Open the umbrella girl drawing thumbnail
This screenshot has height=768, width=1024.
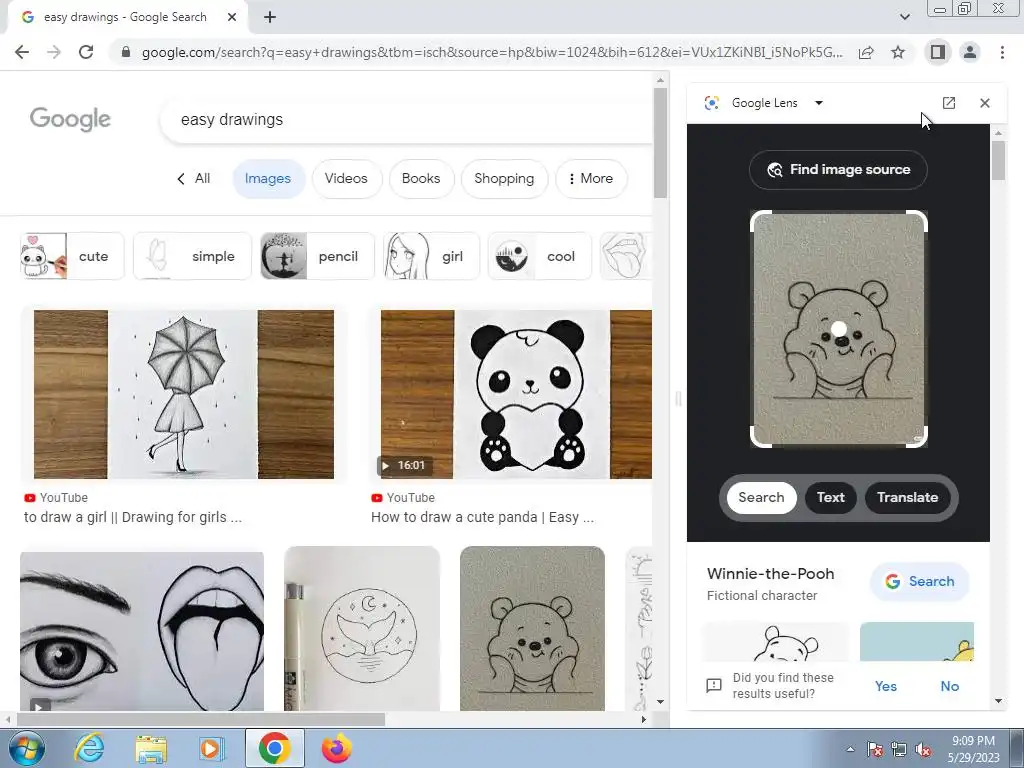(x=184, y=394)
